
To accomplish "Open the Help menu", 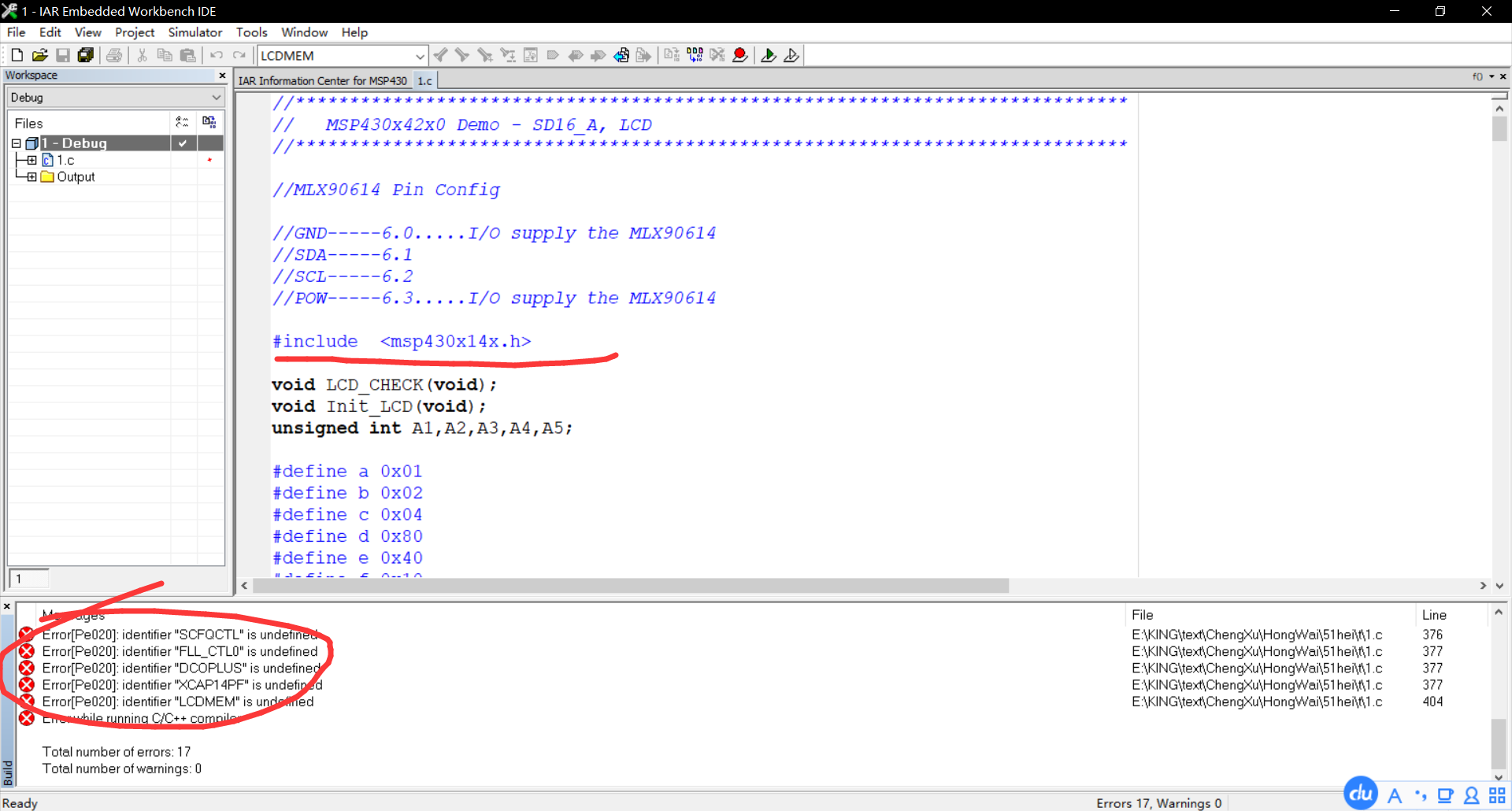I will point(354,32).
